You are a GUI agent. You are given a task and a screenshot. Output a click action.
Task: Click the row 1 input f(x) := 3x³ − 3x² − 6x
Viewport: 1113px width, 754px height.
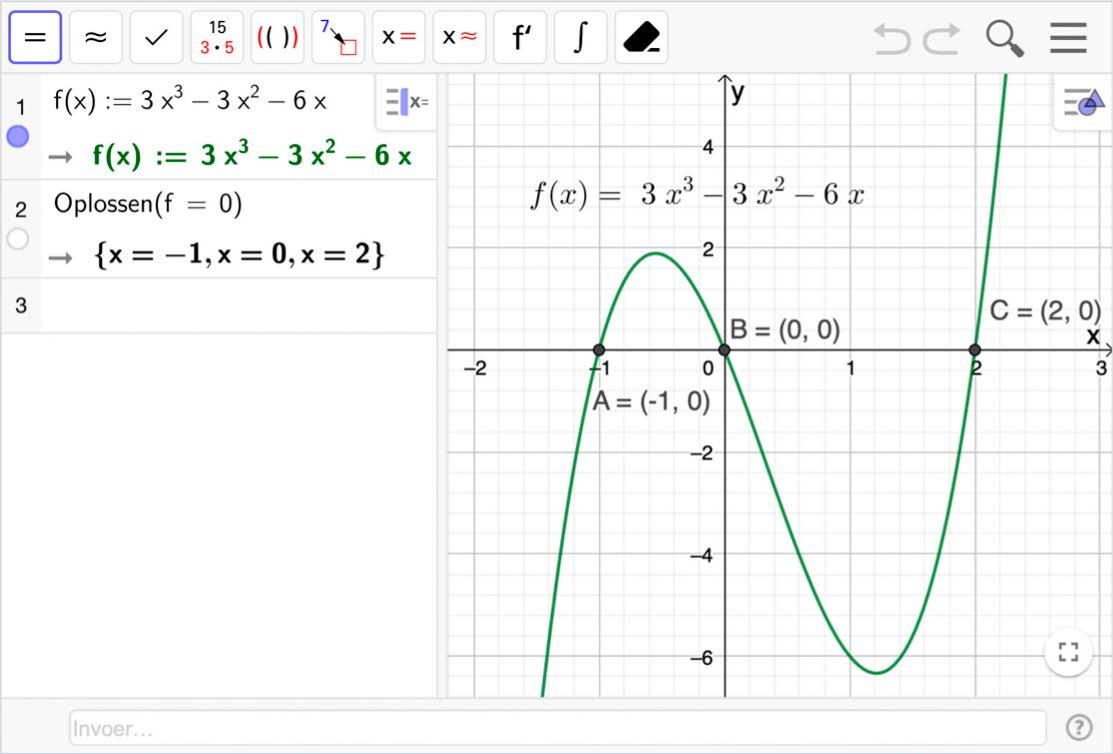click(x=190, y=100)
